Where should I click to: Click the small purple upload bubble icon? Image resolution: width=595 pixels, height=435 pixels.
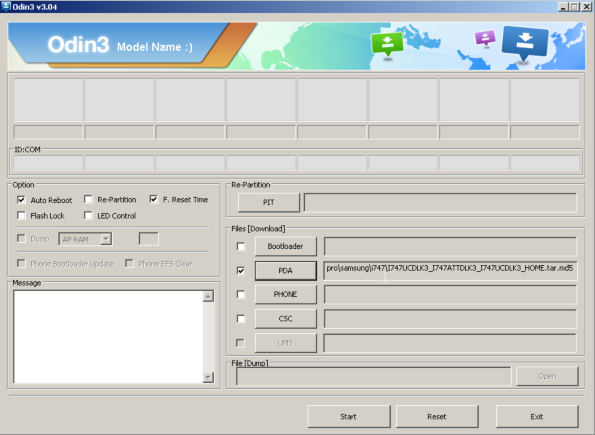[485, 38]
